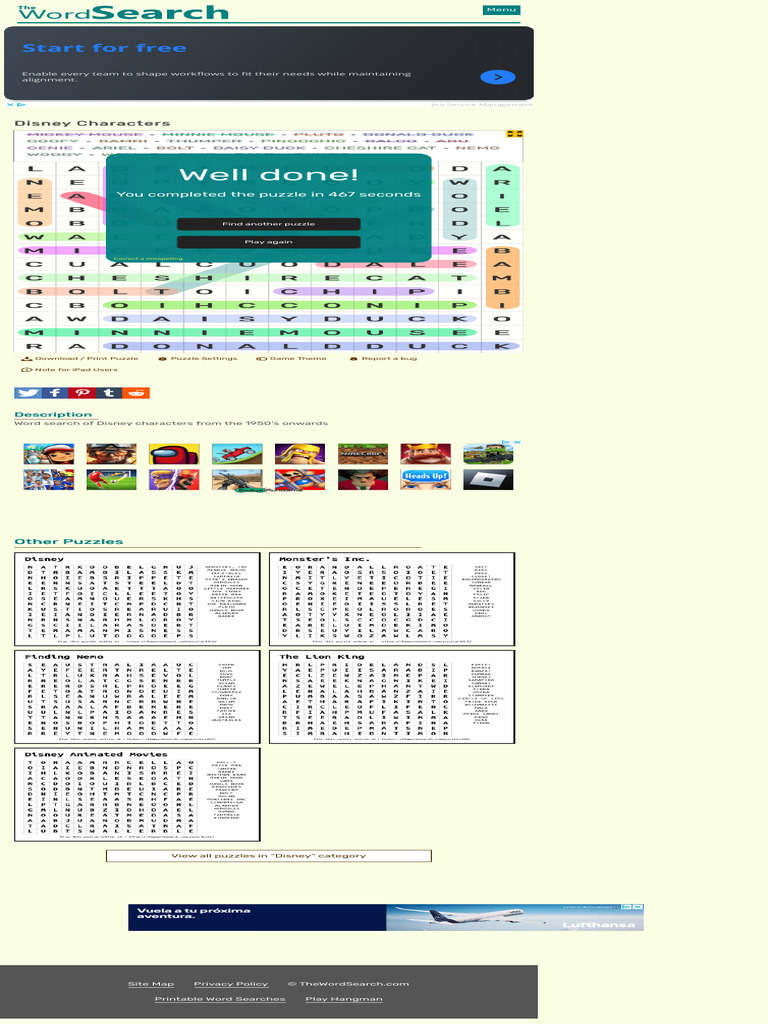Click the 'Description' heading
Image resolution: width=768 pixels, height=1024 pixels.
pos(53,415)
